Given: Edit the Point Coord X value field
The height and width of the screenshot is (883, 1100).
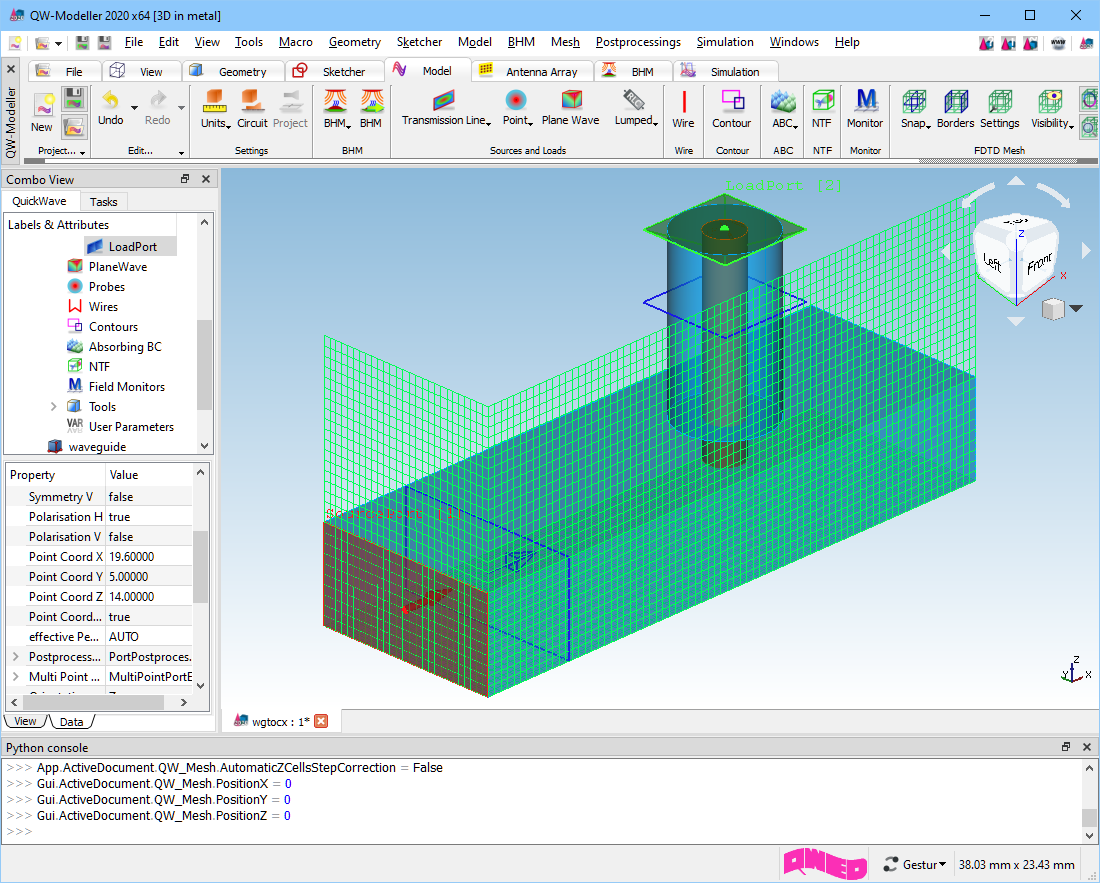Looking at the screenshot, I should click(x=149, y=556).
